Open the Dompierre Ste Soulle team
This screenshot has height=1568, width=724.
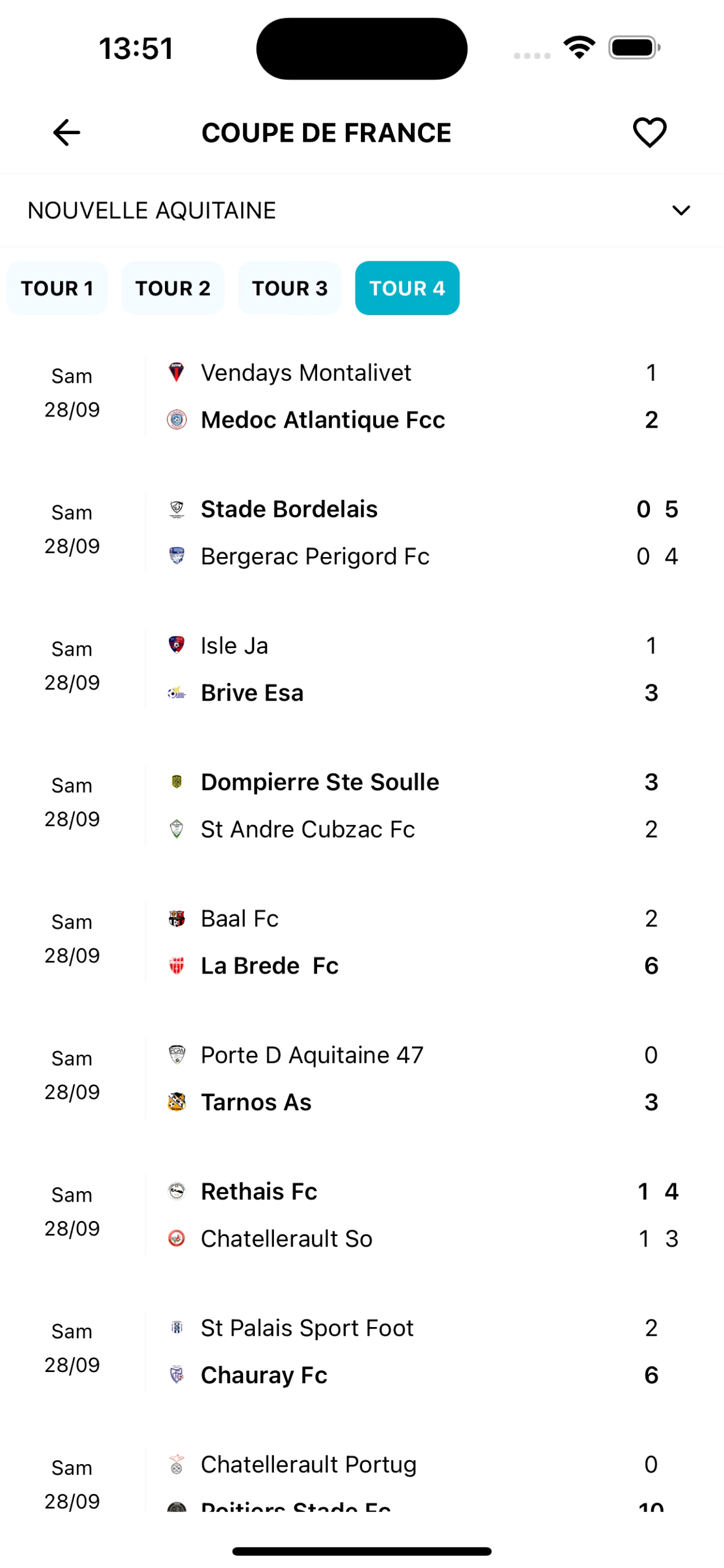(x=320, y=782)
